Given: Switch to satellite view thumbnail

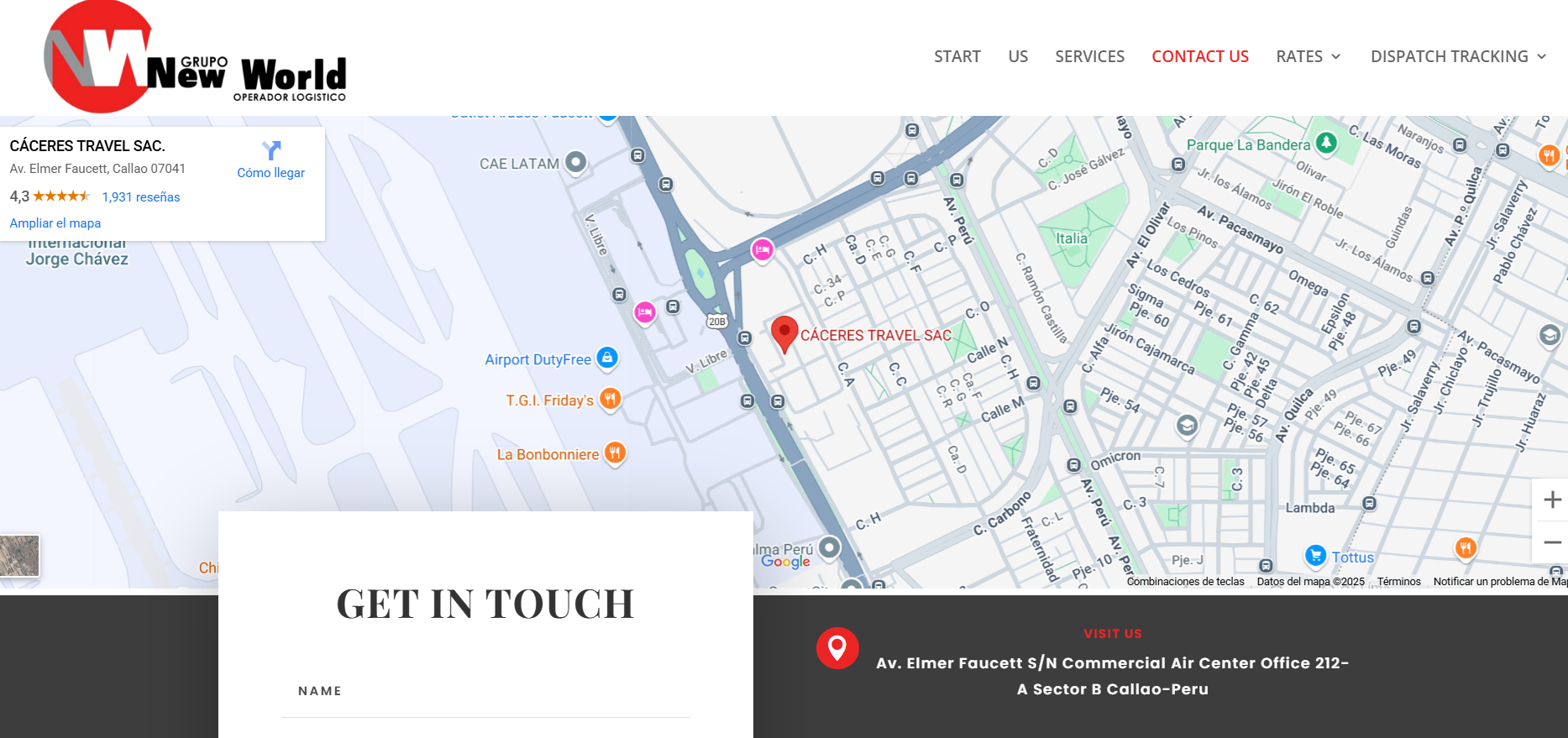Looking at the screenshot, I should pyautogui.click(x=19, y=555).
